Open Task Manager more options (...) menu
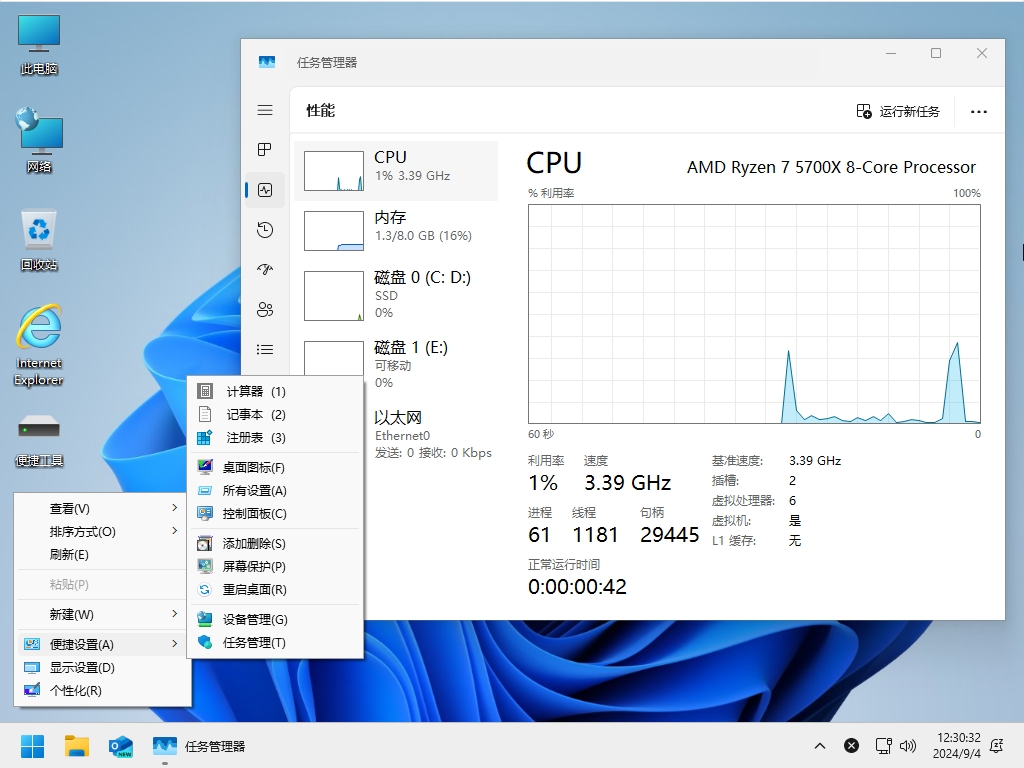 click(x=978, y=111)
